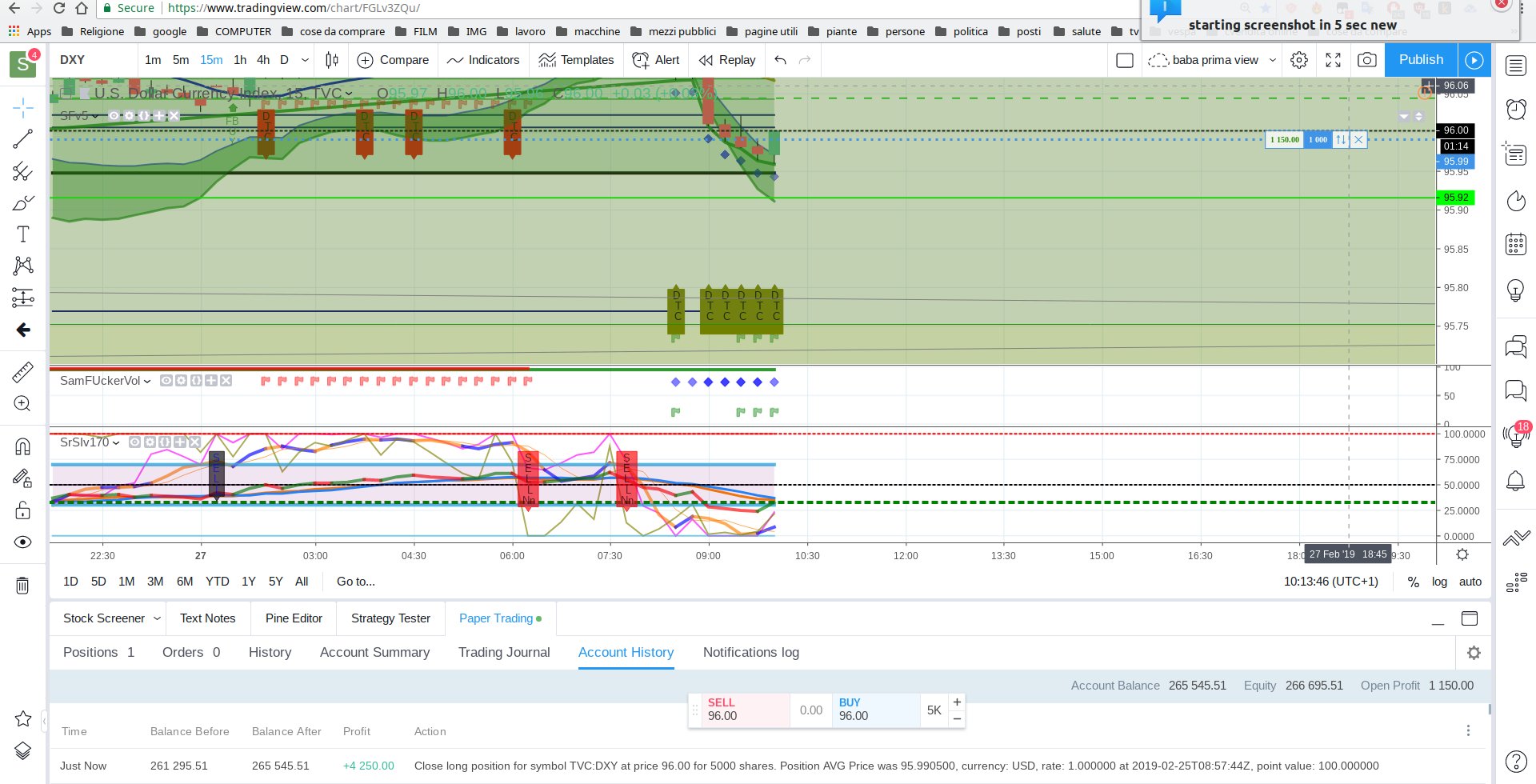Open the Account Summary tab
Image resolution: width=1536 pixels, height=784 pixels.
(x=374, y=652)
